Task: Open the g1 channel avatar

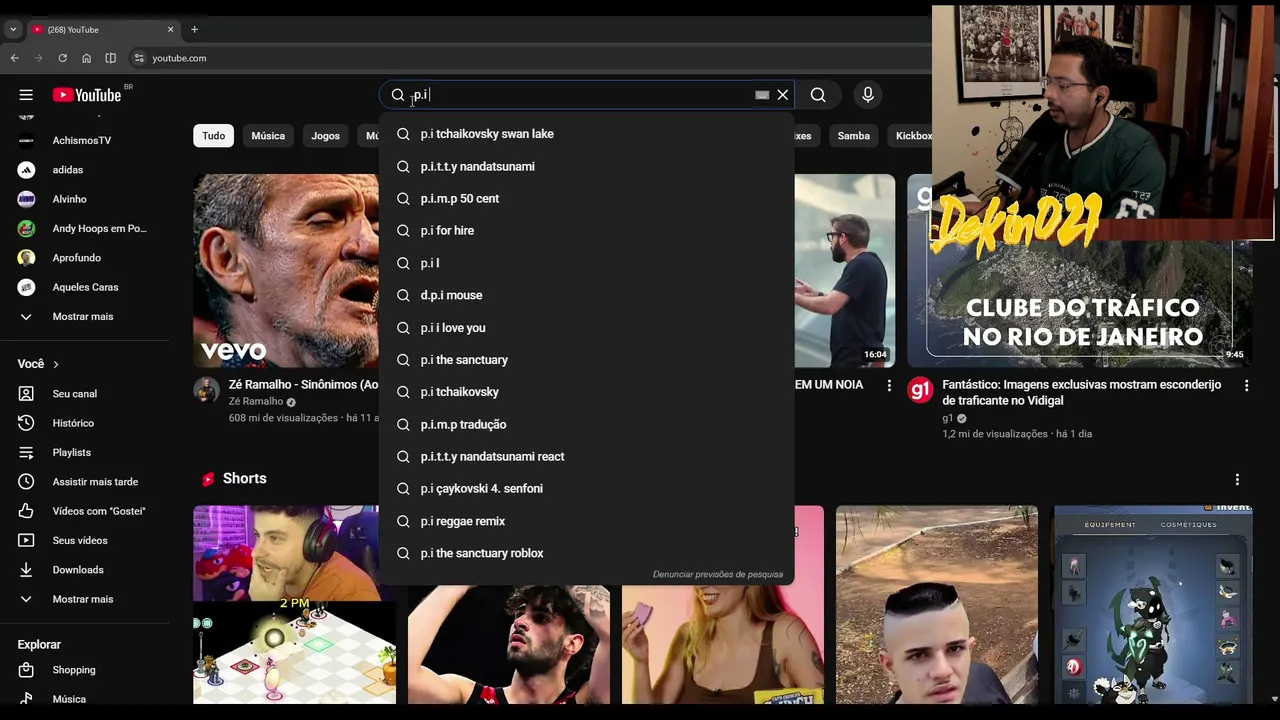Action: 920,390
